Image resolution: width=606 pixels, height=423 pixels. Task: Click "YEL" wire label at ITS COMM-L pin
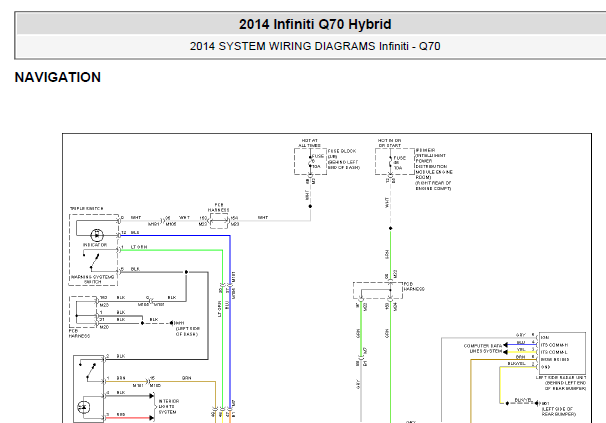pyautogui.click(x=521, y=350)
